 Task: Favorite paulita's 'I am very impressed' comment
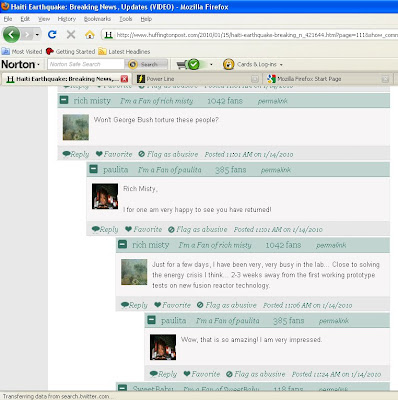pyautogui.click(x=202, y=374)
